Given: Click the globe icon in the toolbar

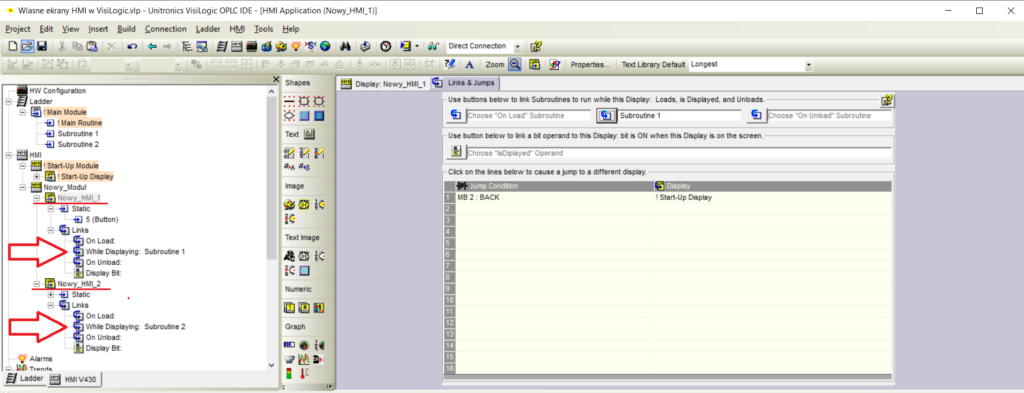Looking at the screenshot, I should (x=325, y=46).
